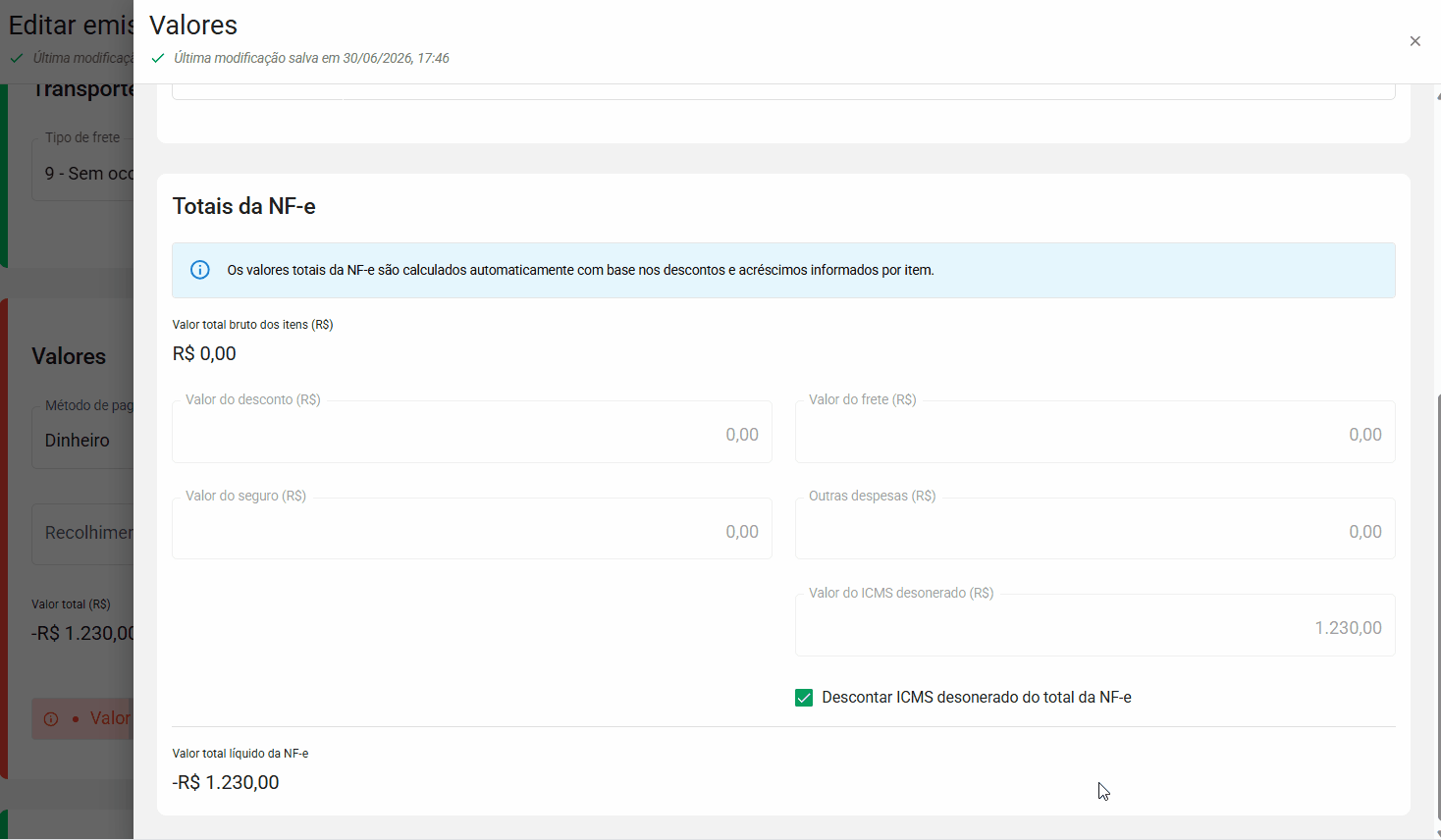
Task: Click the Totais da NF-e heading
Action: coord(244,206)
